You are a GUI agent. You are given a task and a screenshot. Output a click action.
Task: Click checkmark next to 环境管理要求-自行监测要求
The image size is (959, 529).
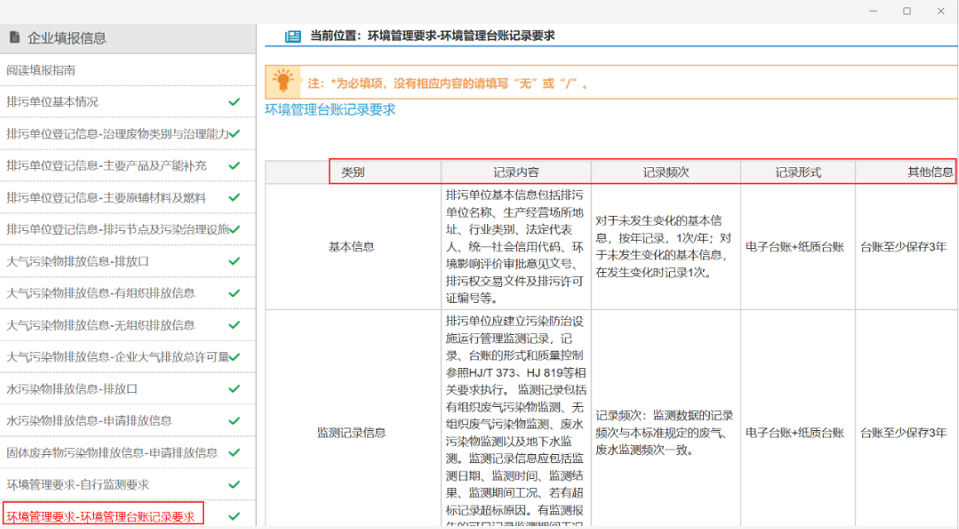[234, 485]
